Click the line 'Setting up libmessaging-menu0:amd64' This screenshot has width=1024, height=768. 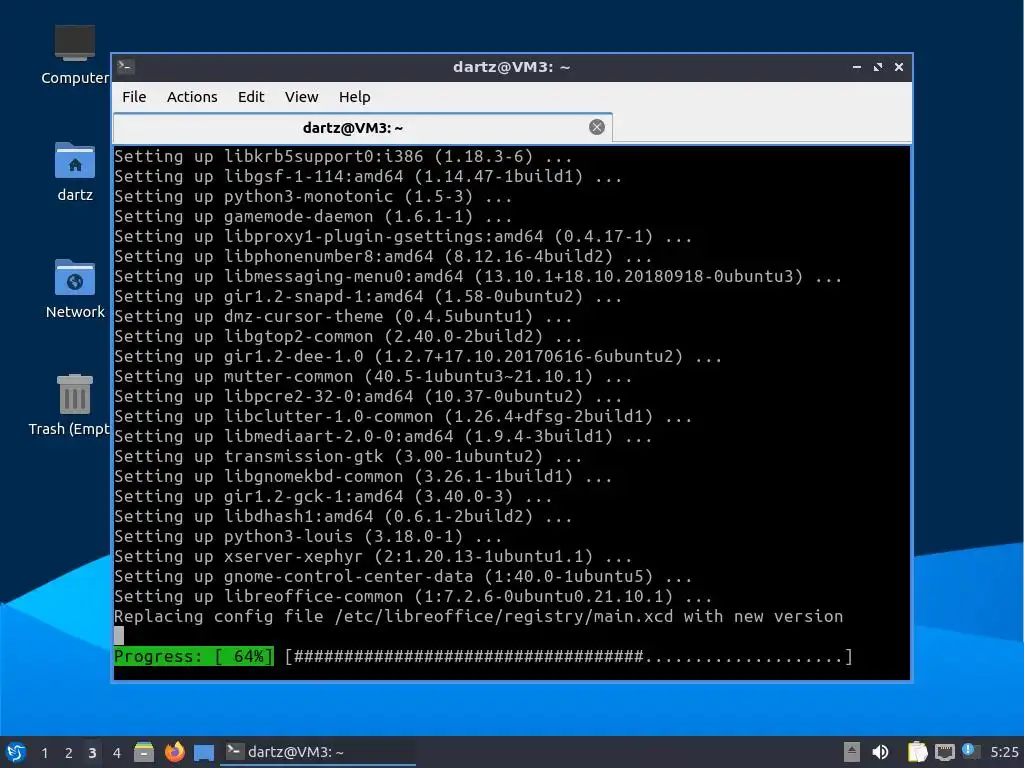click(x=478, y=276)
